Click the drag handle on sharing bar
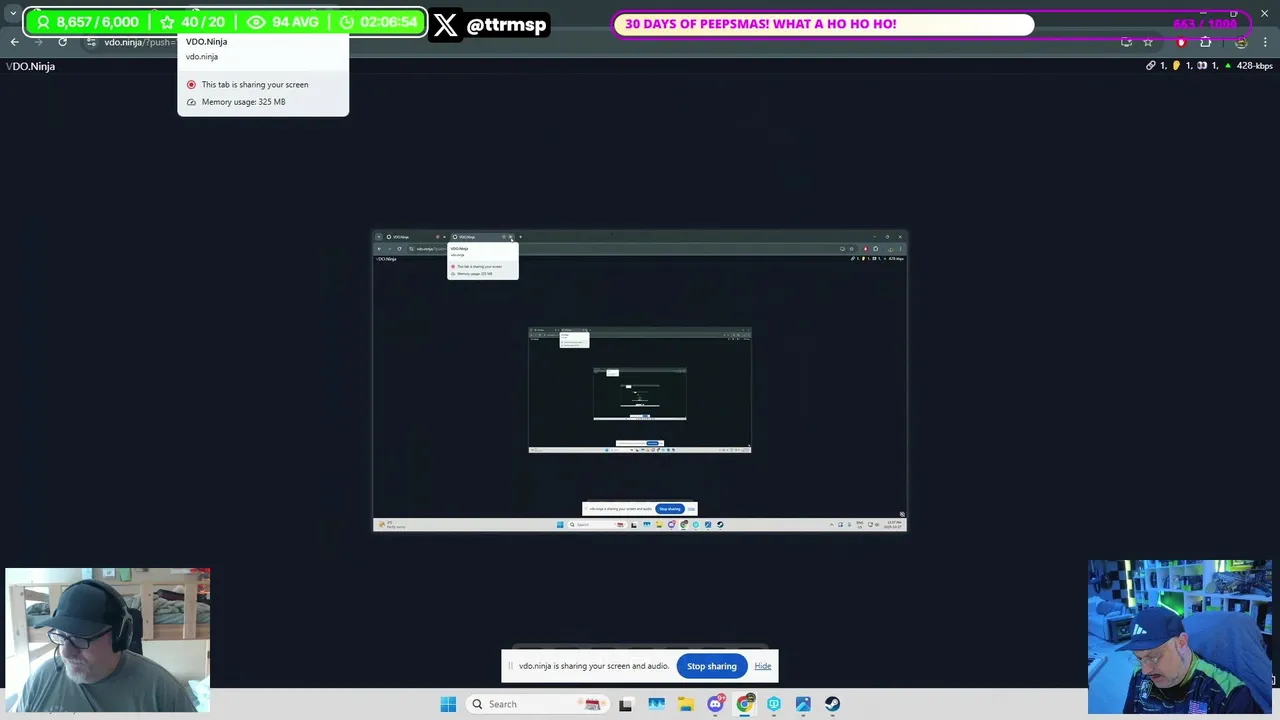The image size is (1280, 720). [510, 666]
